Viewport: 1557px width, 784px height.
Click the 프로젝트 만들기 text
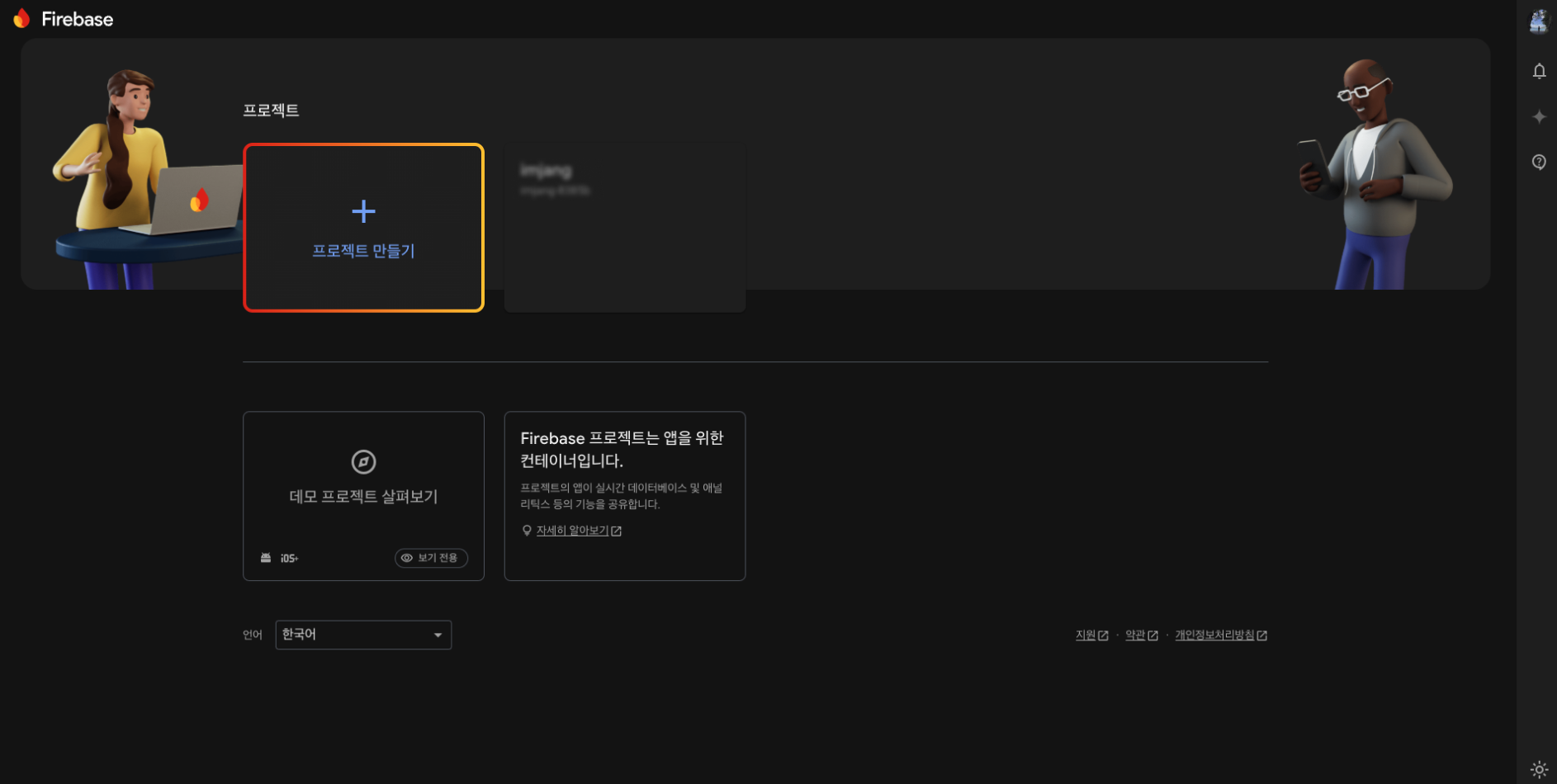(363, 251)
